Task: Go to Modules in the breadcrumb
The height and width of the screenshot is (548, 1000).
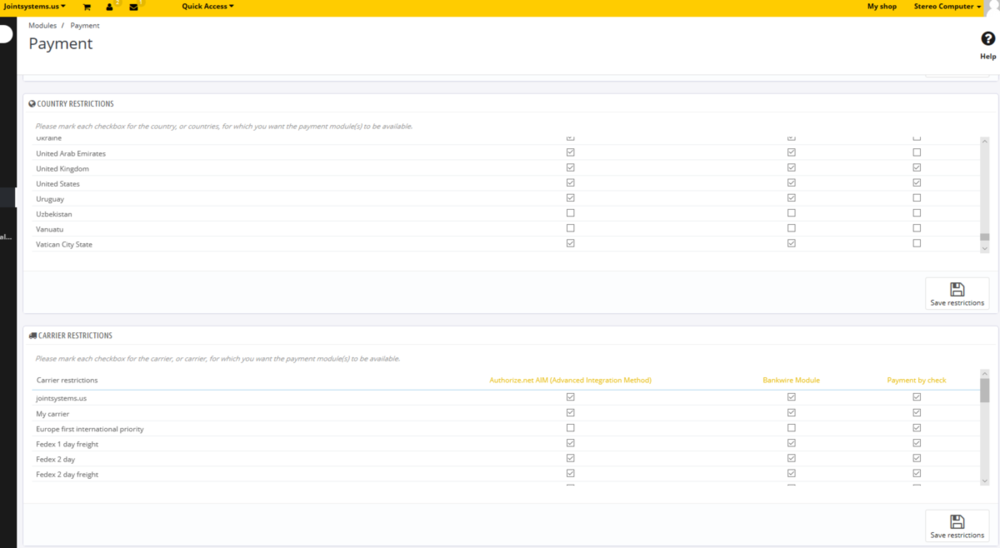Action: click(42, 25)
